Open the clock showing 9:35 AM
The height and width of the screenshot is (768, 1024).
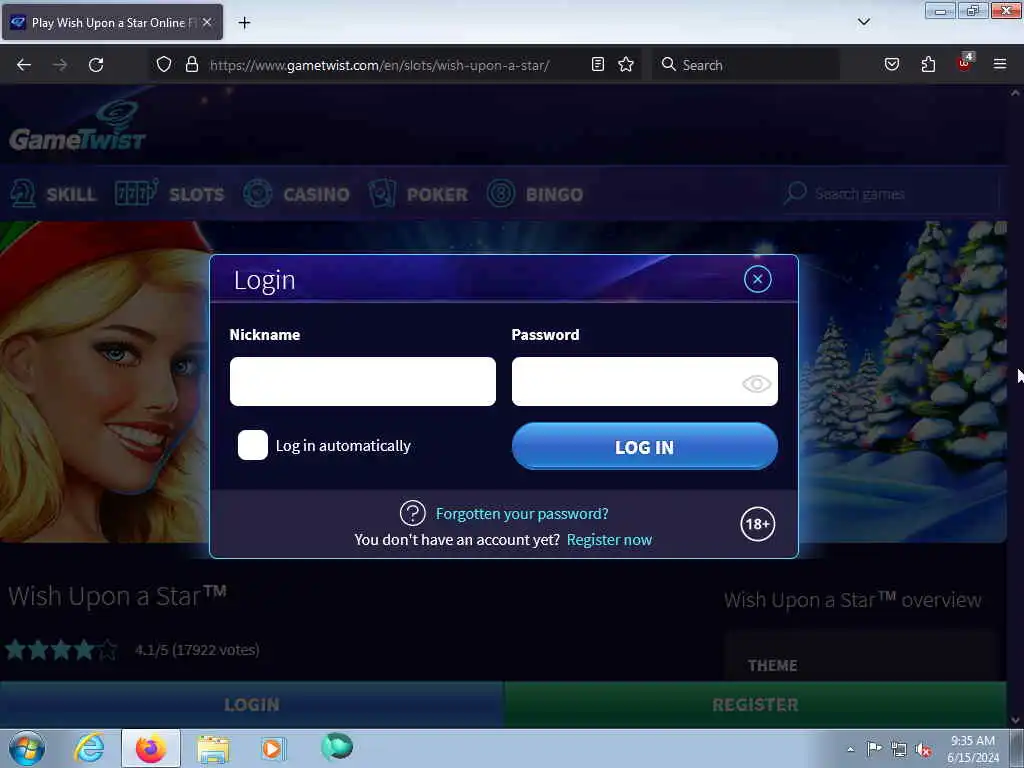[972, 749]
